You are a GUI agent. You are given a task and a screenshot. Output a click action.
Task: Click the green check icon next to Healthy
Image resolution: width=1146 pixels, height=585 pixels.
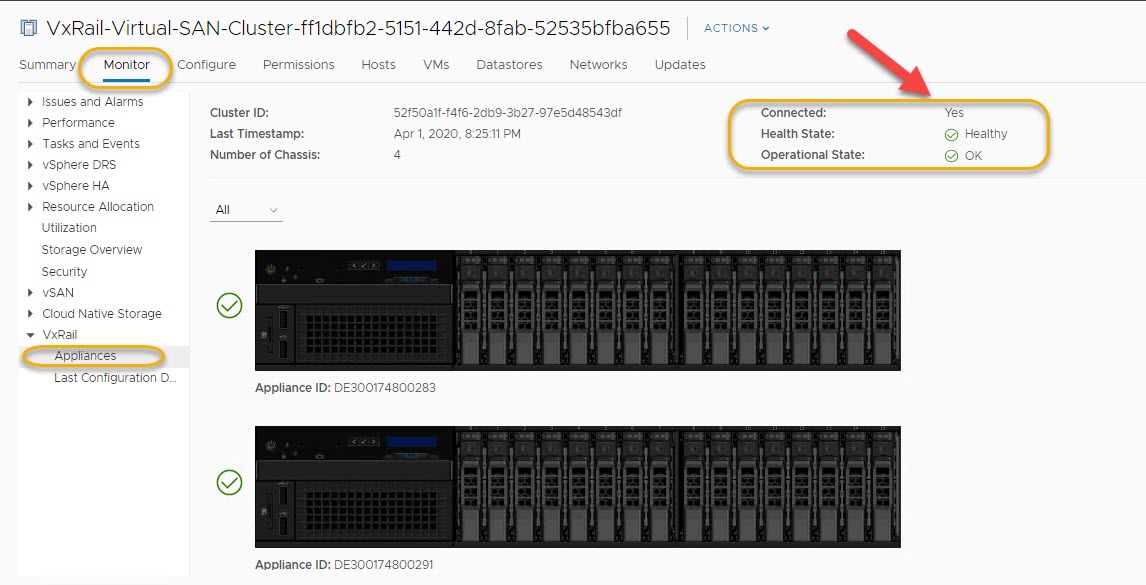[951, 135]
